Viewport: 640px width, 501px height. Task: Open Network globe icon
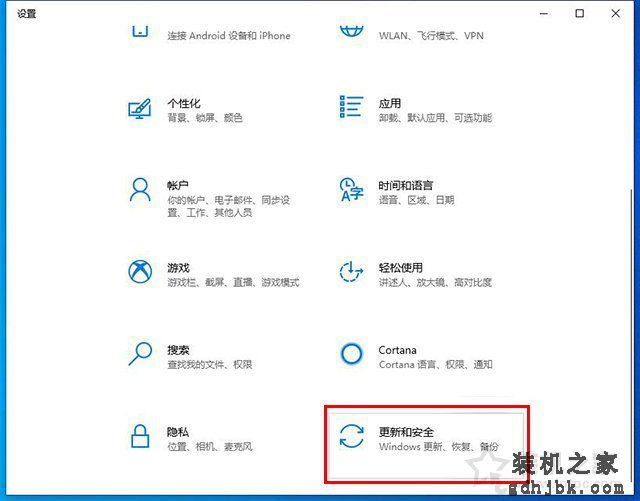click(351, 31)
